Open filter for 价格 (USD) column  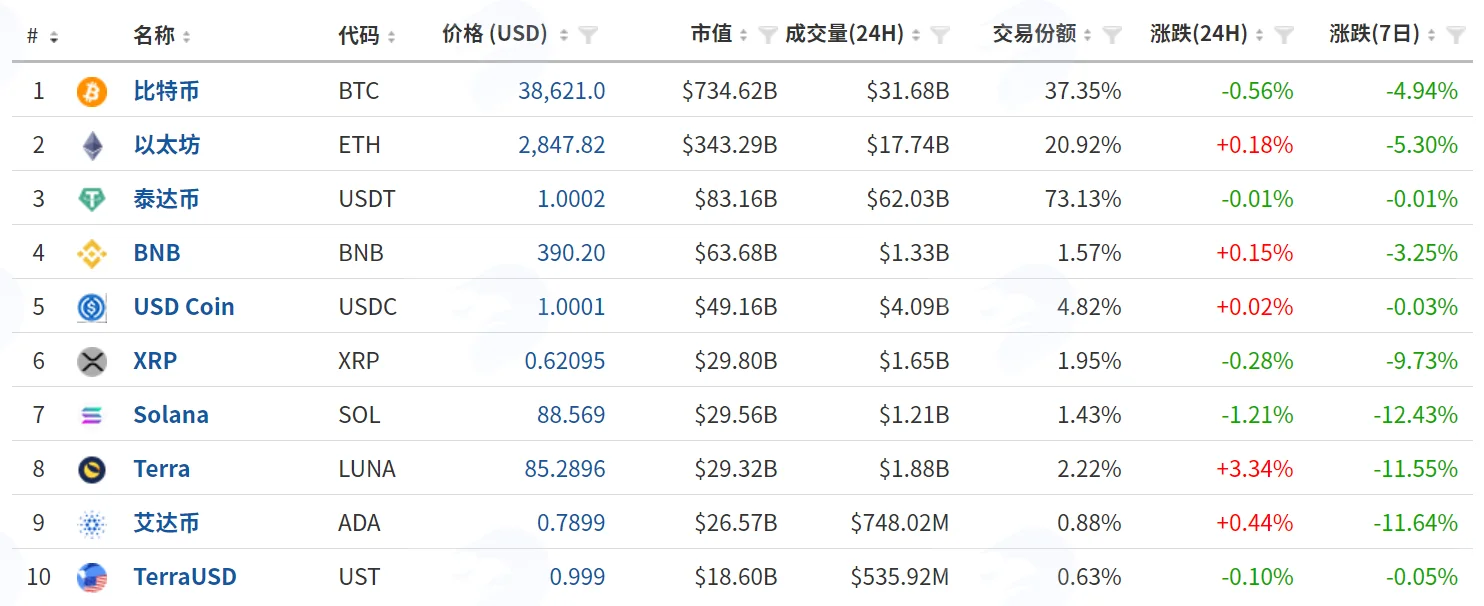pyautogui.click(x=589, y=36)
